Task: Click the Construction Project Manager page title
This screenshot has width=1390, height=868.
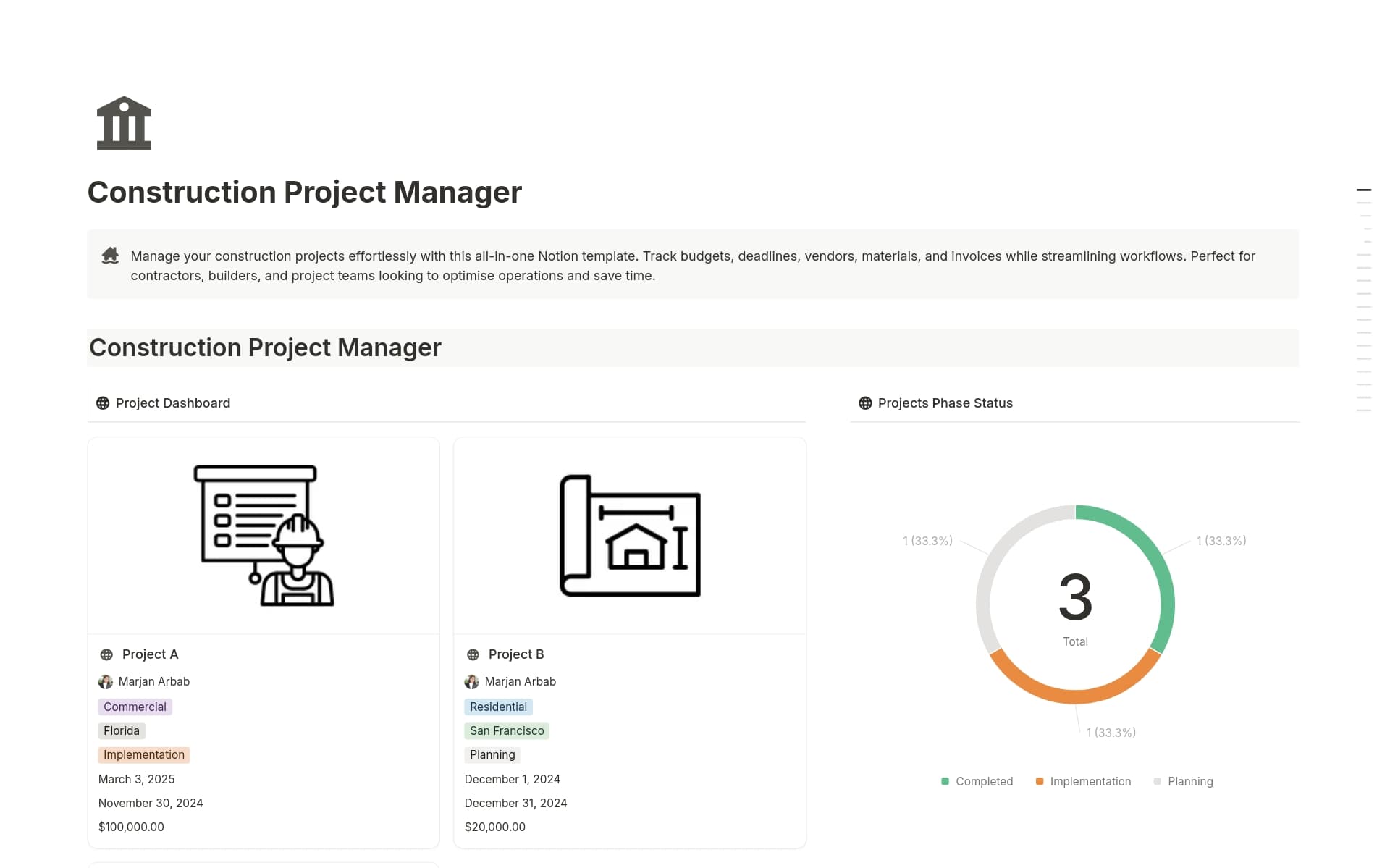Action: tap(304, 192)
